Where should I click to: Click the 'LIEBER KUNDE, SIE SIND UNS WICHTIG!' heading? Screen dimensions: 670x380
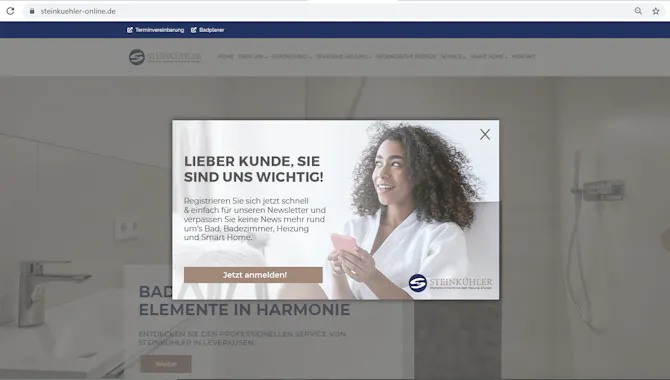[253, 169]
